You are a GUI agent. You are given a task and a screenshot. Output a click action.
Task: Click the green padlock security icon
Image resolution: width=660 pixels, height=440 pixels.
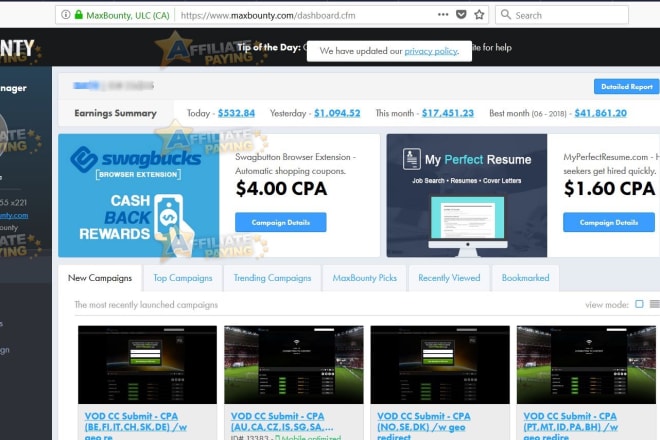click(78, 15)
